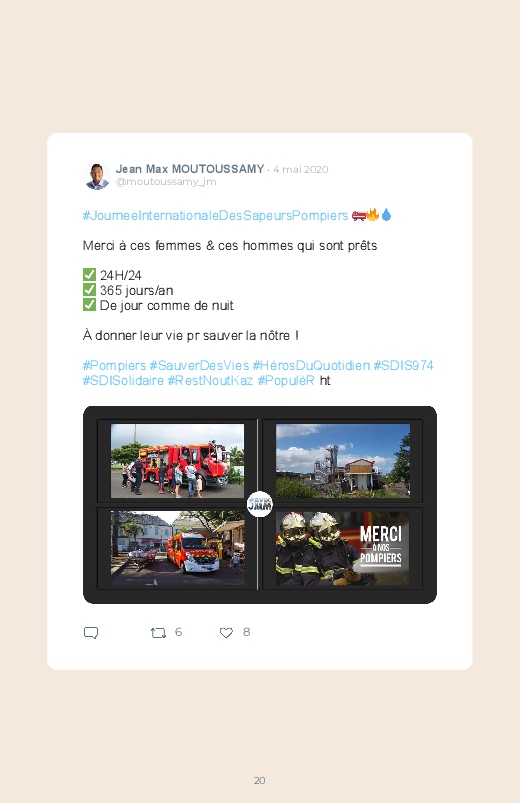Image resolution: width=520 pixels, height=803 pixels.
Task: Click the flame emoji
Action: pos(373,215)
